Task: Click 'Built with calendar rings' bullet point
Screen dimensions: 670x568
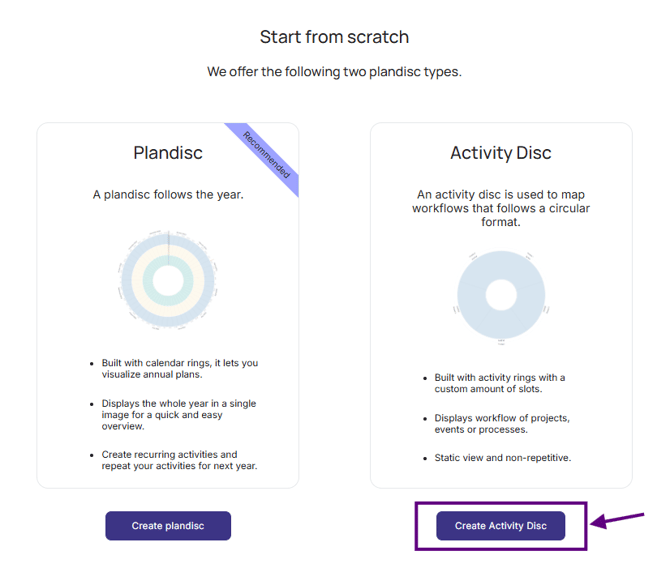Action: tap(179, 368)
